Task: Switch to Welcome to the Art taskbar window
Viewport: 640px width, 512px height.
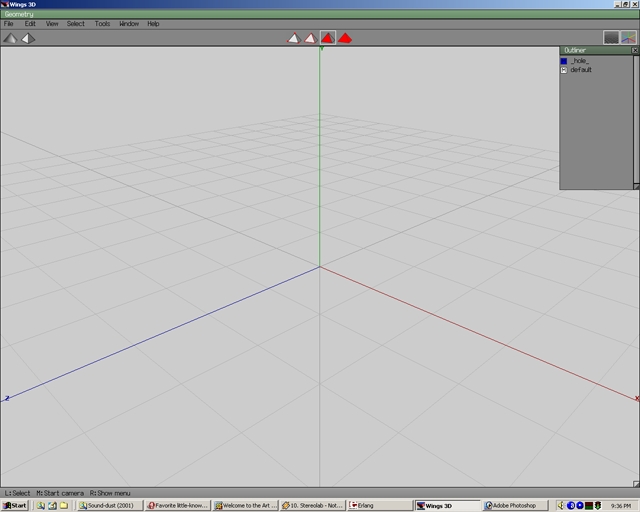Action: point(245,505)
